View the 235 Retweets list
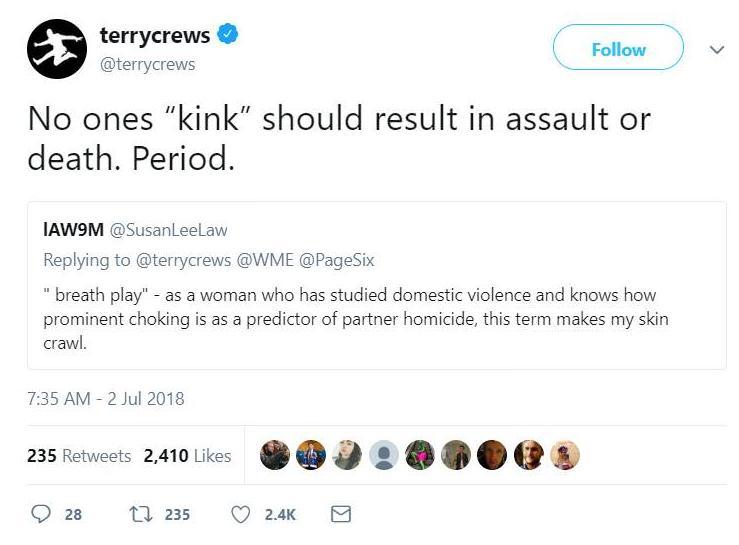 pos(79,455)
